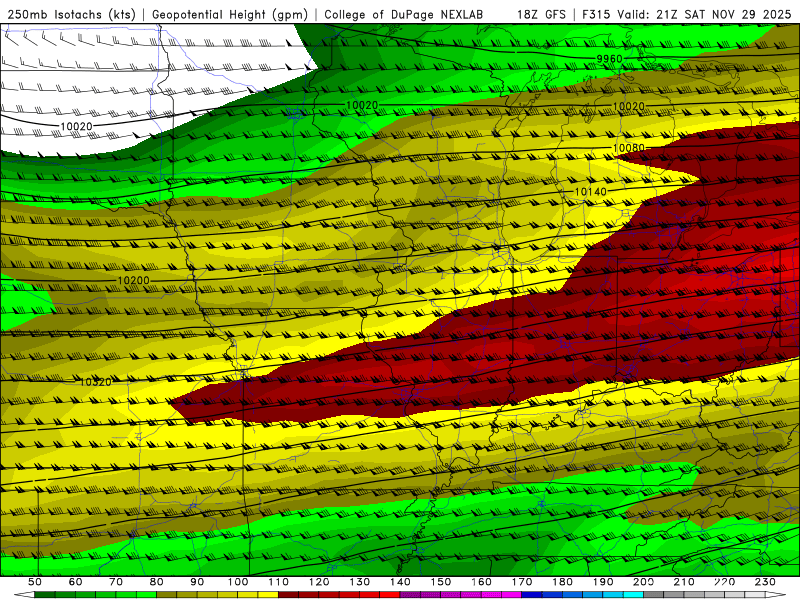Screen dimensions: 800x600
Task: Select the olive swatch just after 80
Action: 166,595
